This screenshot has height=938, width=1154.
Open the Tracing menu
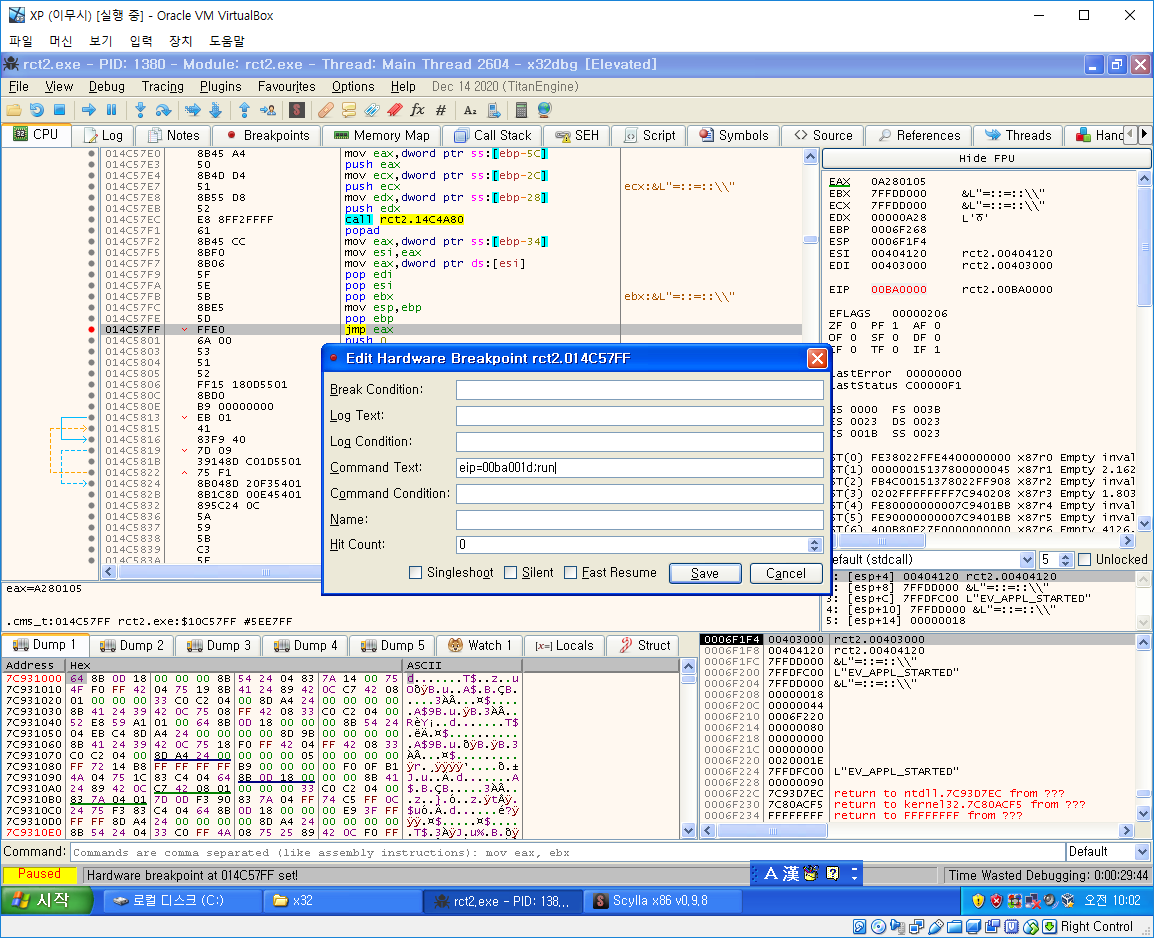[163, 87]
